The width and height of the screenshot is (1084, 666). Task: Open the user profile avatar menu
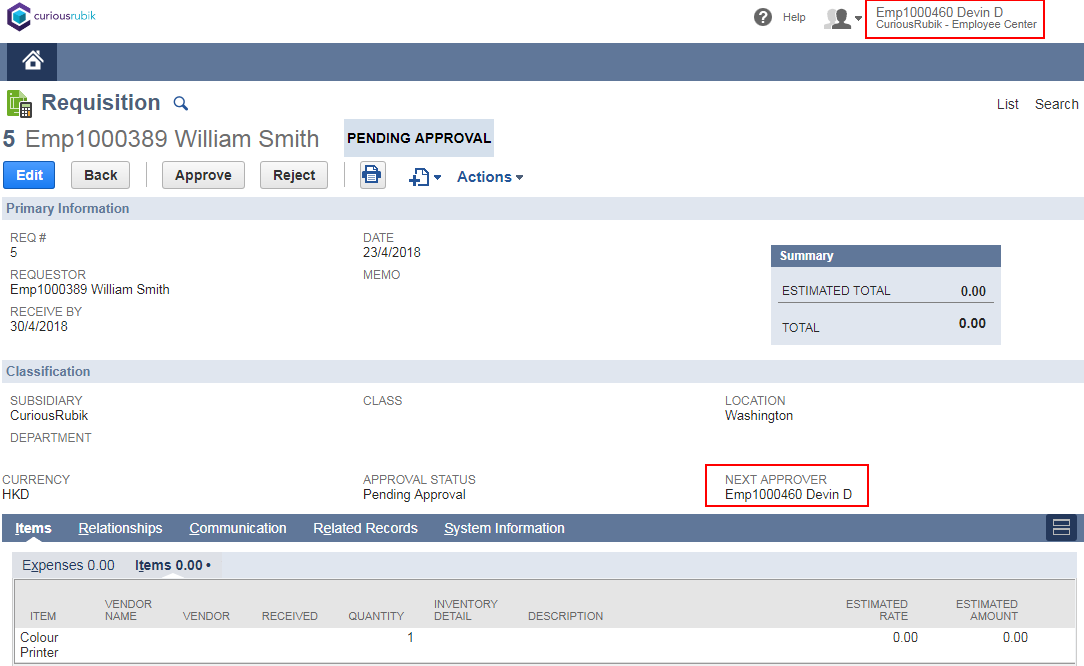click(837, 18)
